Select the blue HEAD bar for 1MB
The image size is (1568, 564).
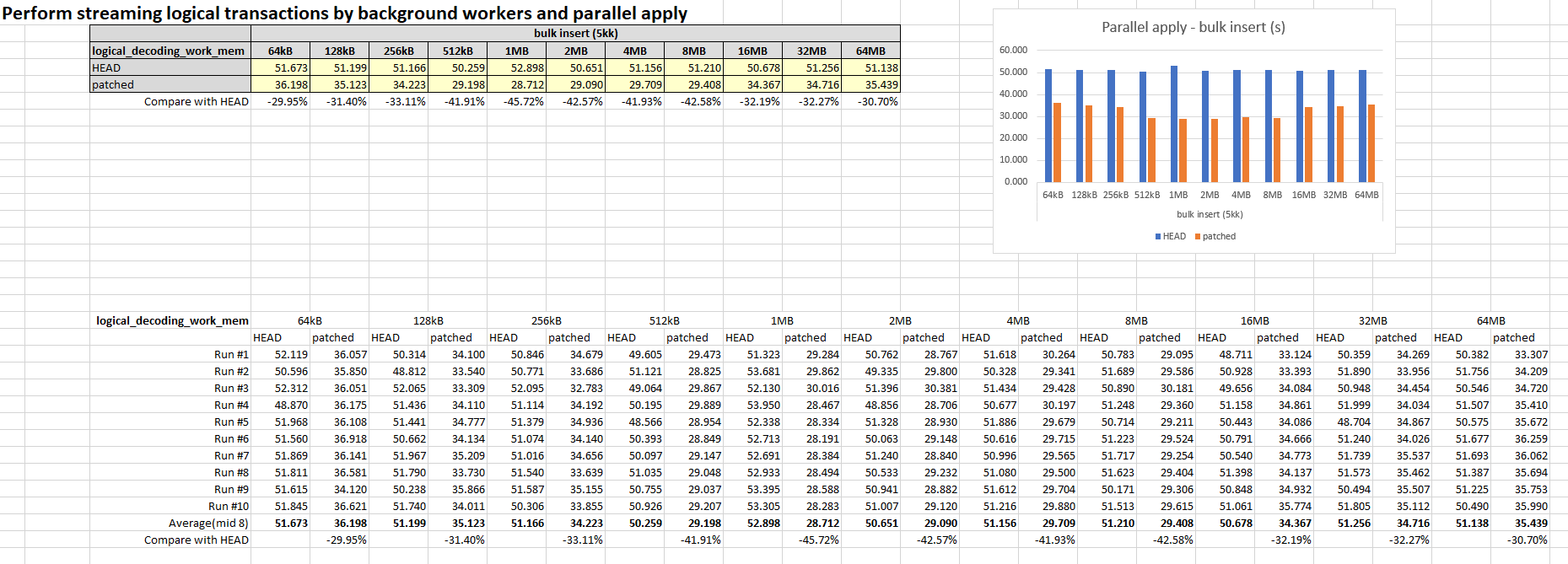[x=1174, y=124]
